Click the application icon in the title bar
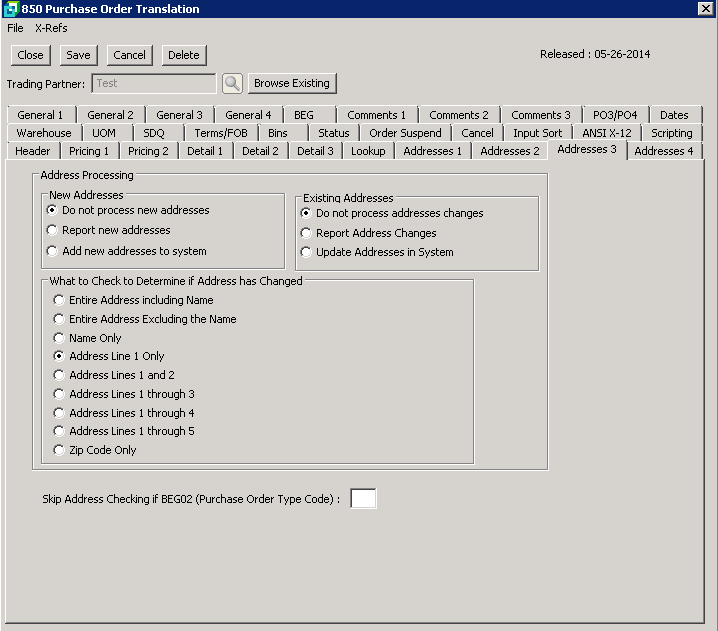This screenshot has height=631, width=718. coord(10,9)
